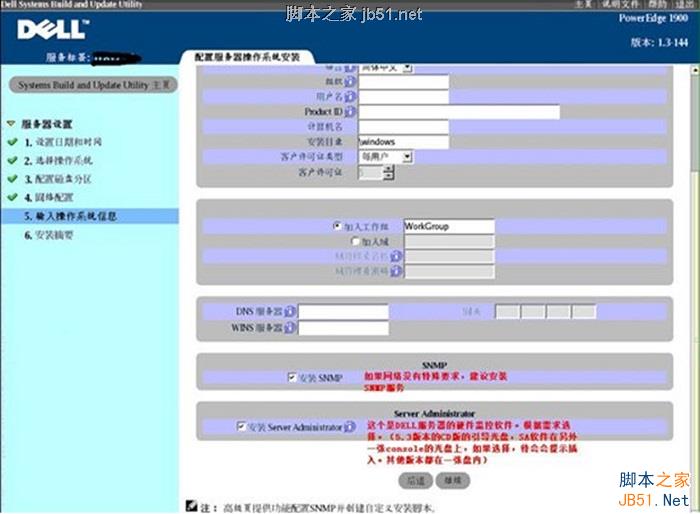Viewport: 700px width, 514px height.
Task: Toggle the 安装 Server Administrator checkbox
Action: click(x=241, y=426)
